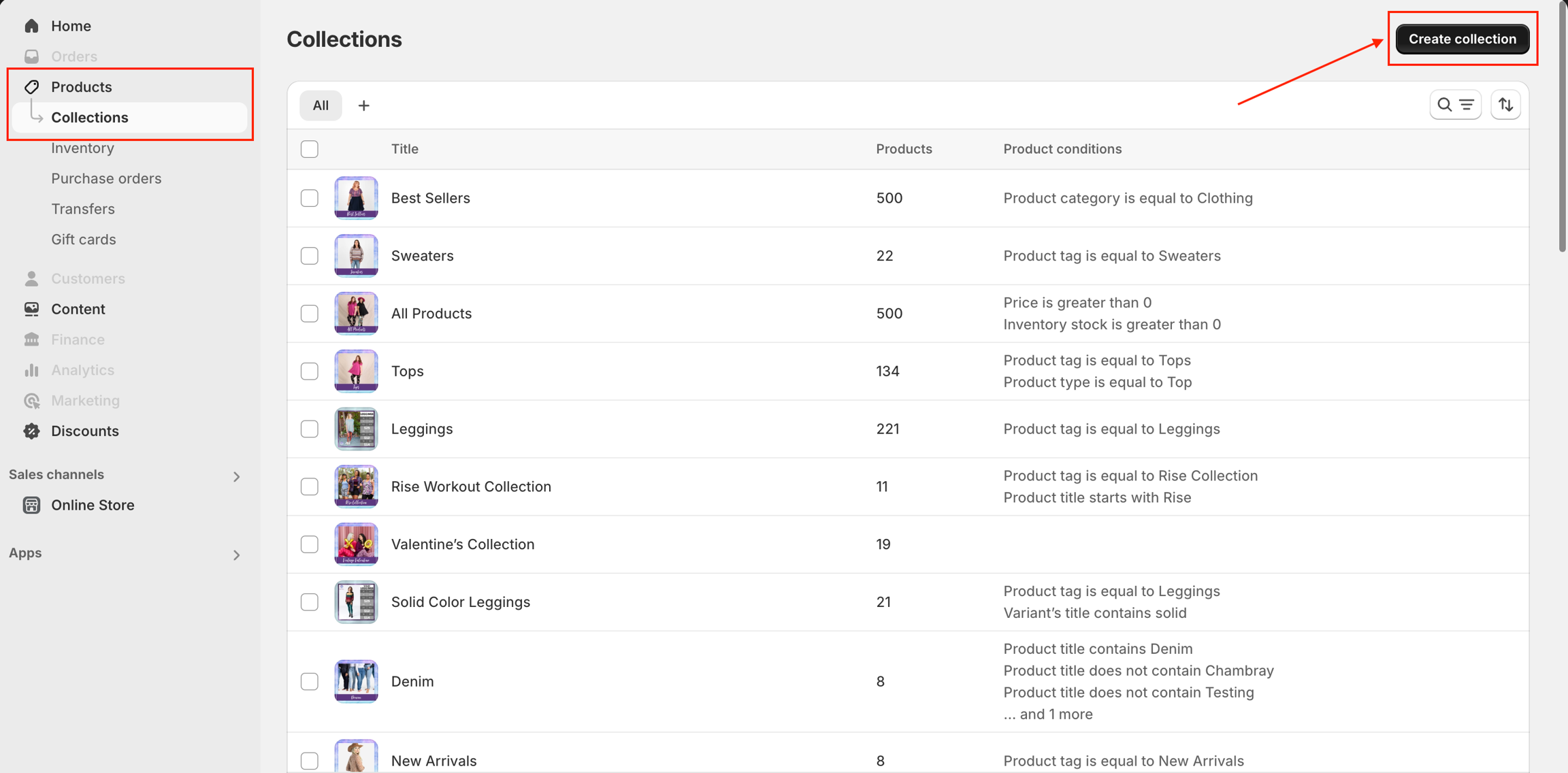Check the Best Sellers row checkbox
Image resolution: width=1568 pixels, height=773 pixels.
click(x=310, y=198)
